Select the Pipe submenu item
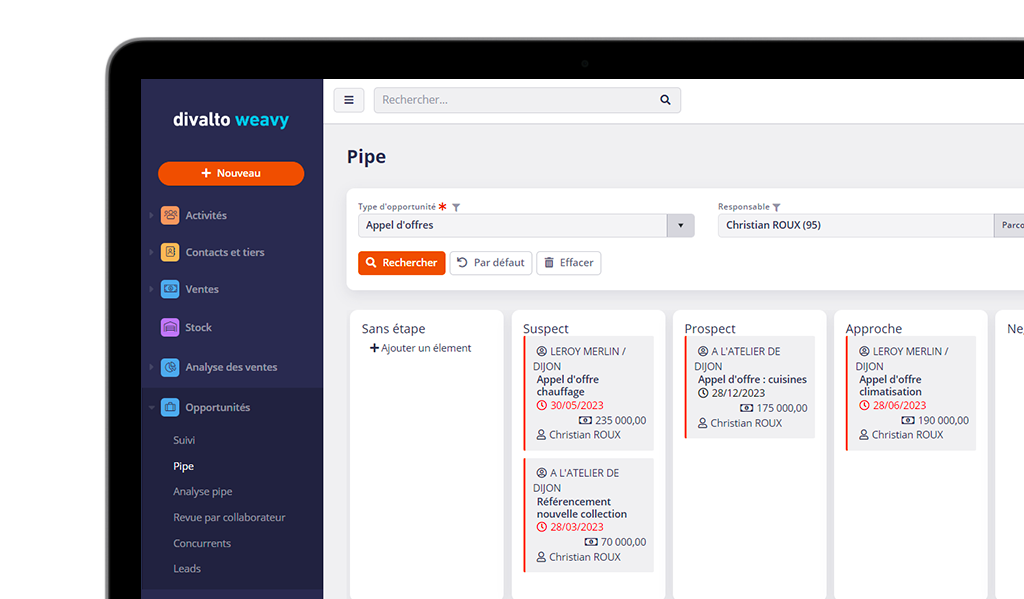 tap(184, 466)
